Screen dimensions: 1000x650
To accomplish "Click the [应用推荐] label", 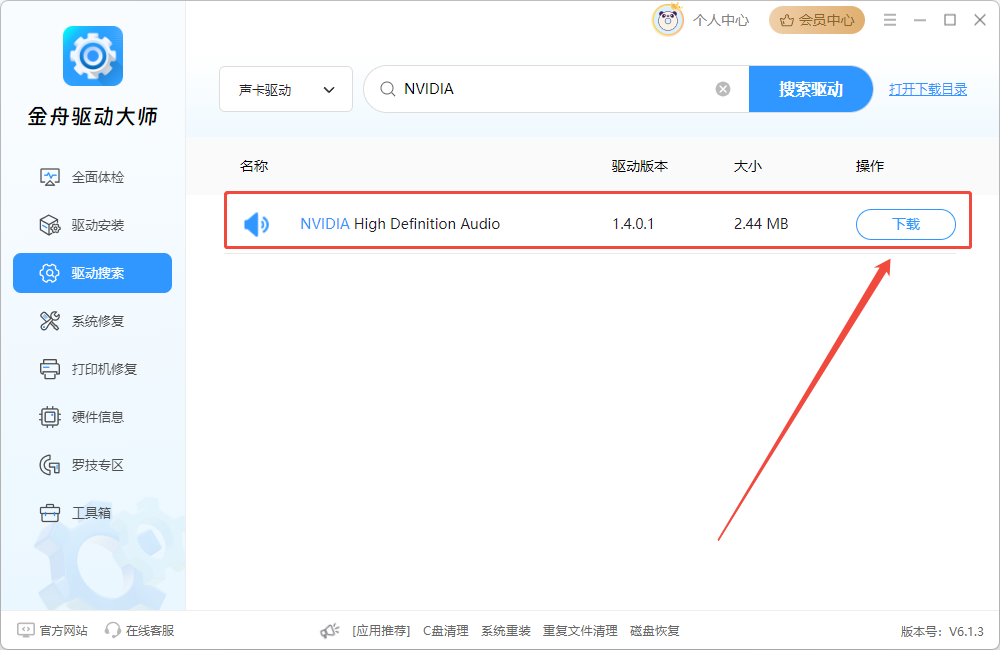I will pos(381,631).
